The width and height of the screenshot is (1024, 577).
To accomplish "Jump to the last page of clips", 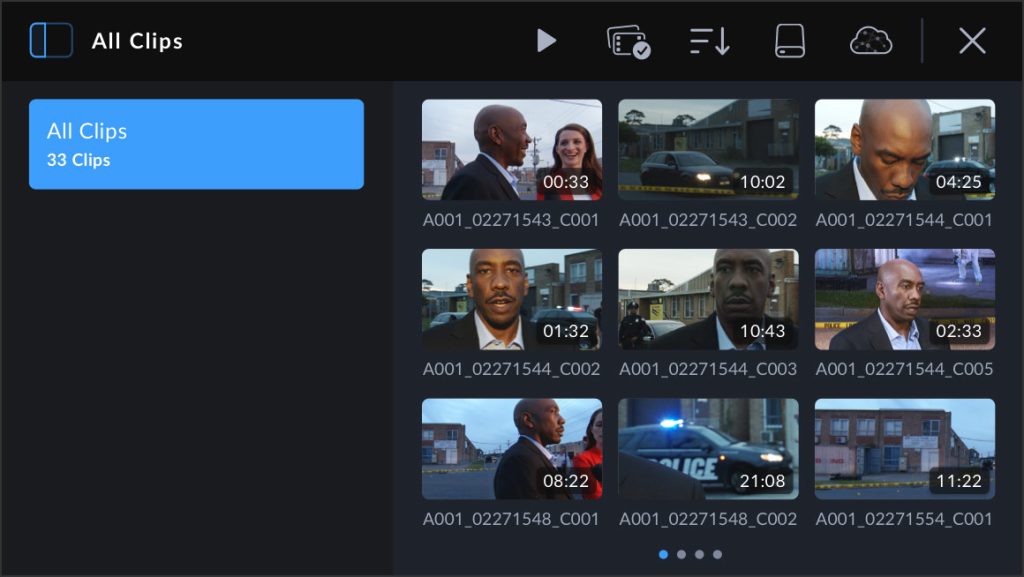I will (719, 553).
